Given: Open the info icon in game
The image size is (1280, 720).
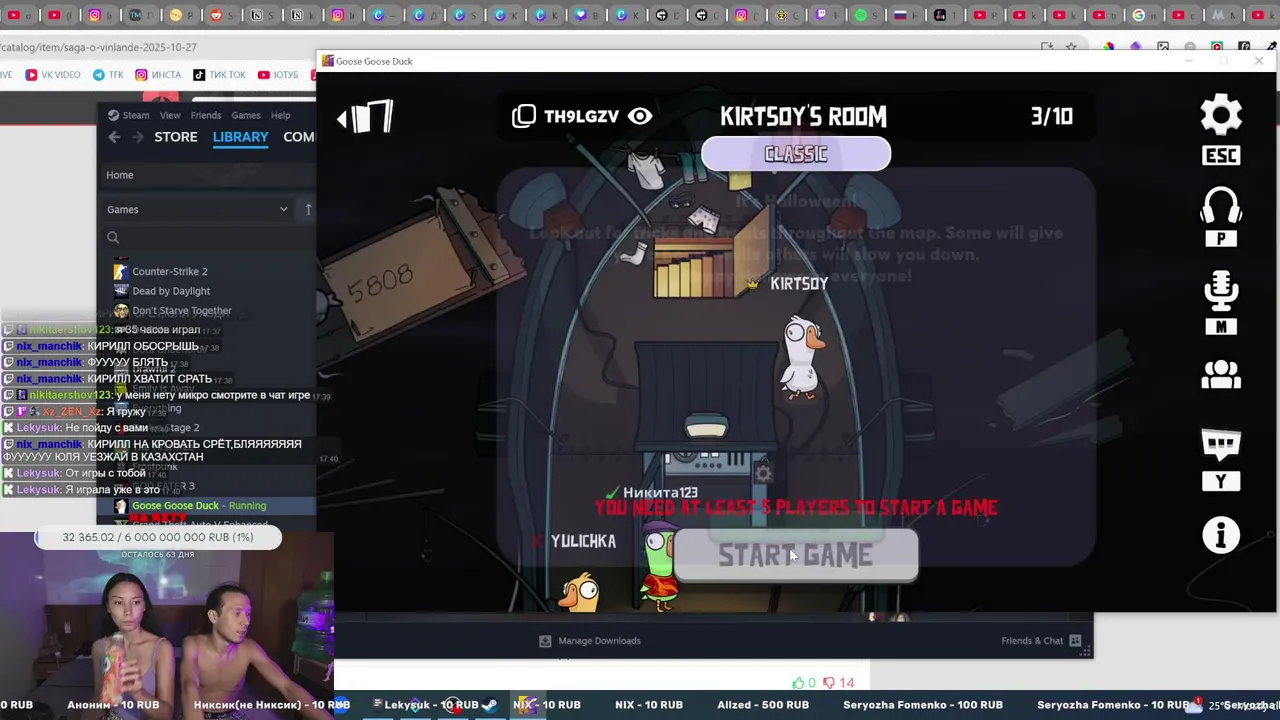Looking at the screenshot, I should (x=1221, y=536).
